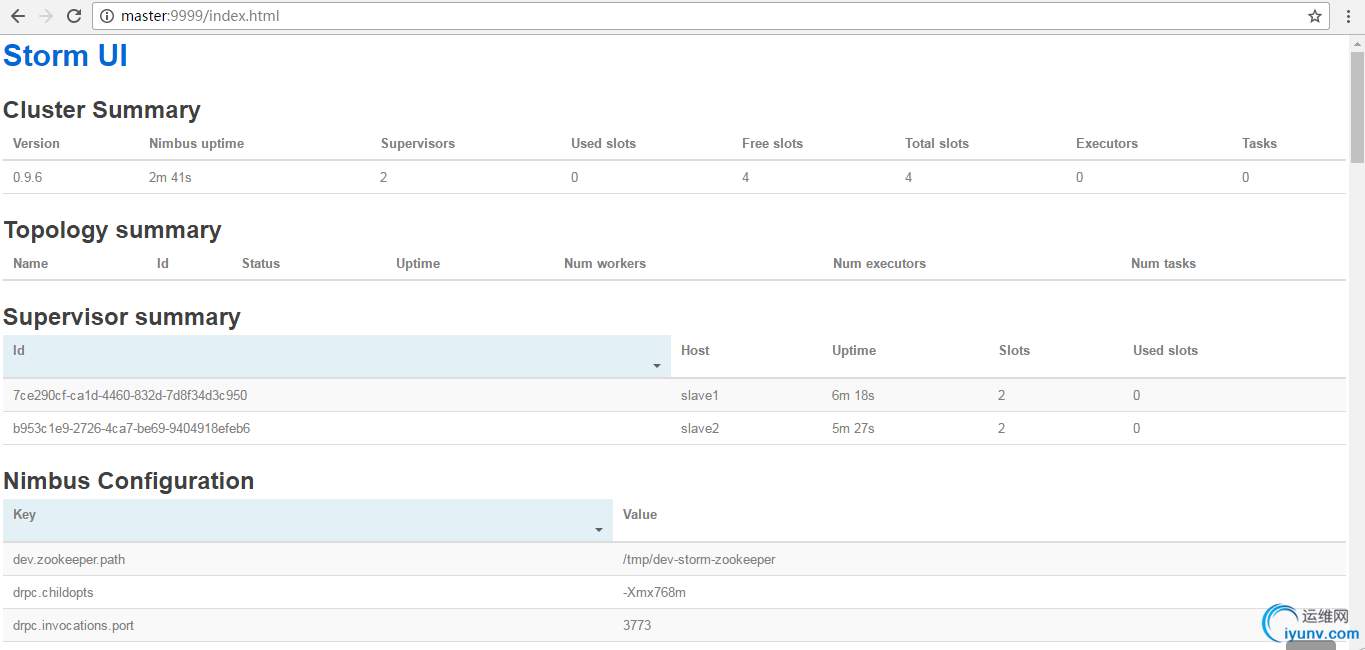Click the Supervisors header in Cluster Summary
Image resolution: width=1365 pixels, height=650 pixels.
point(418,143)
